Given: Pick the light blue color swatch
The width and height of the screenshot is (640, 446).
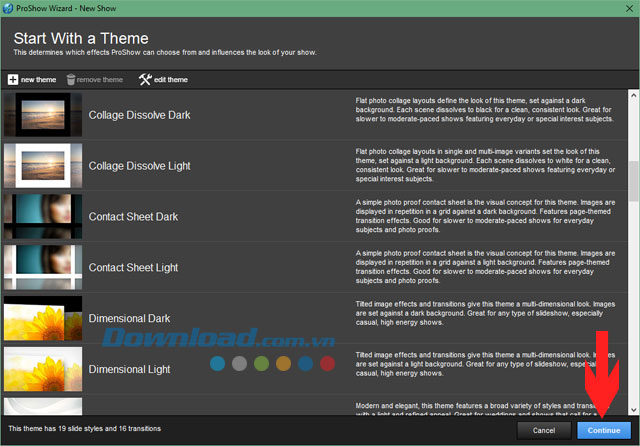Looking at the screenshot, I should point(218,363).
